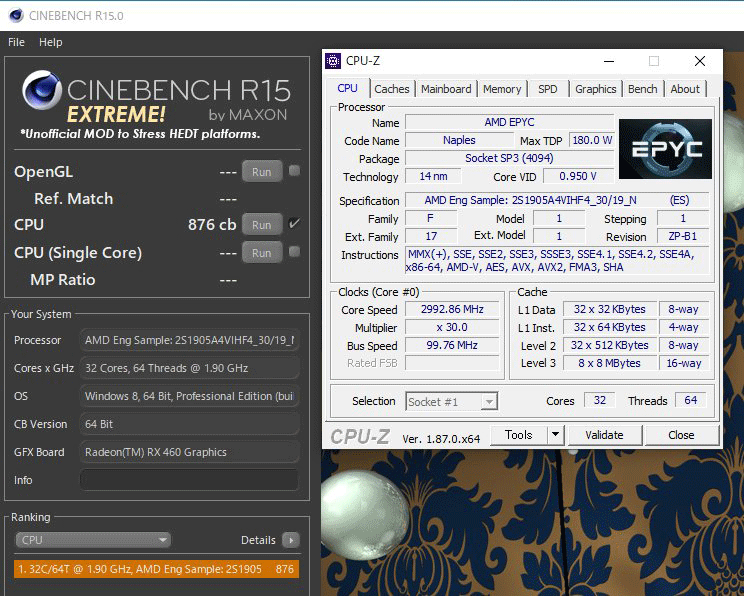
Task: Switch to the Memory tab
Action: click(502, 89)
